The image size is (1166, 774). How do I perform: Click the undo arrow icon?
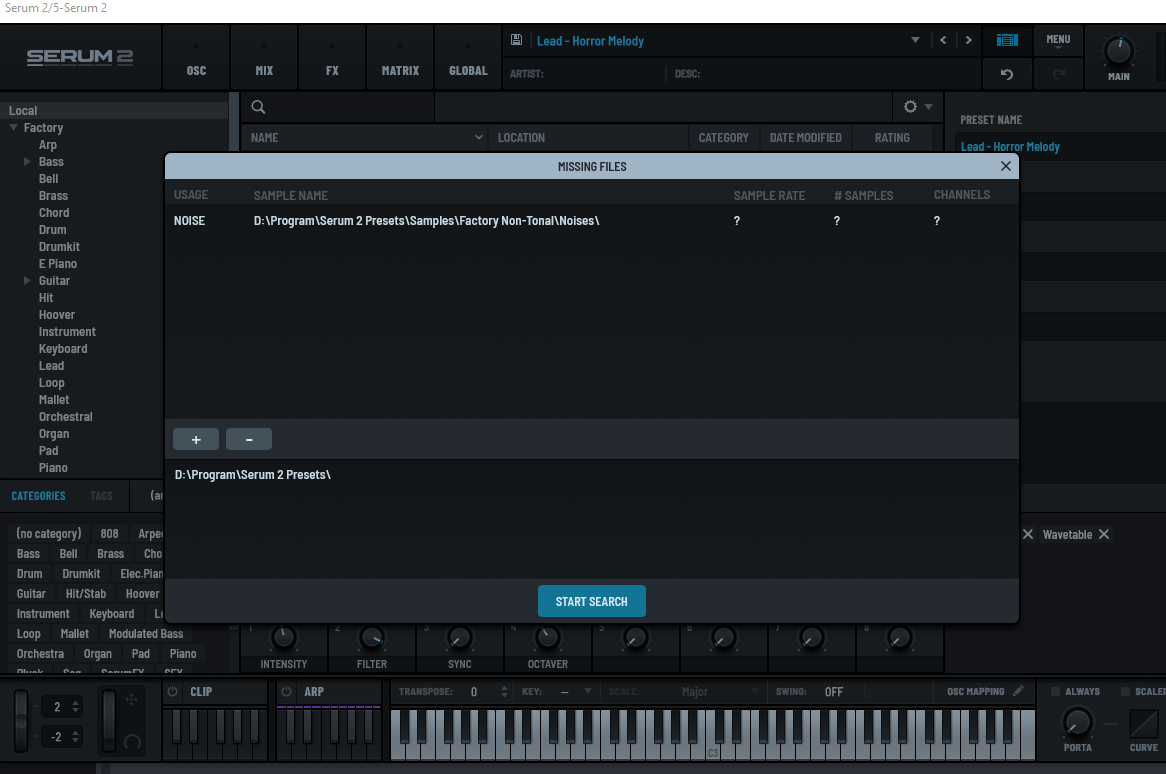[x=1007, y=74]
